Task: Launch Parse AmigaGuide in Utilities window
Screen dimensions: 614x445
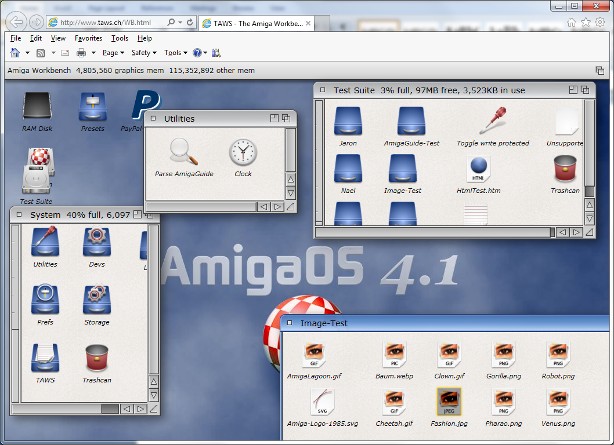Action: (184, 153)
